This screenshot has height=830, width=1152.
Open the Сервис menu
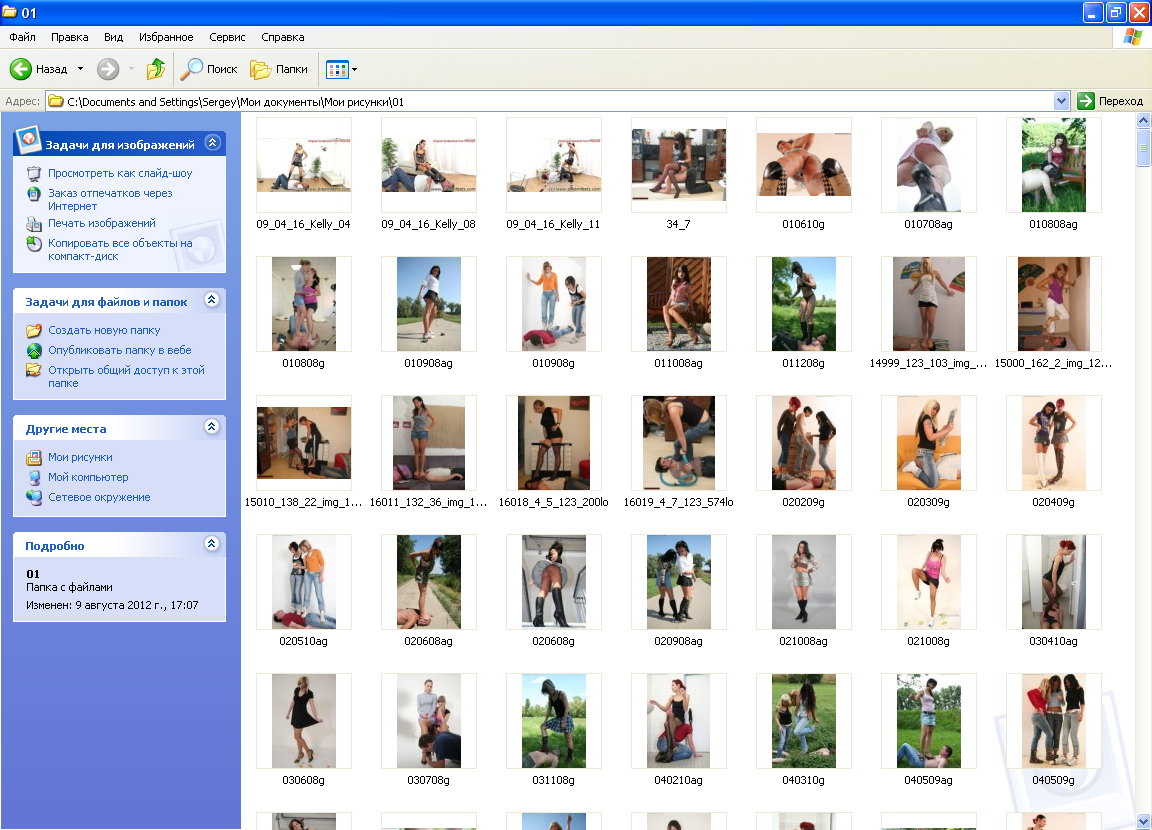pos(227,37)
